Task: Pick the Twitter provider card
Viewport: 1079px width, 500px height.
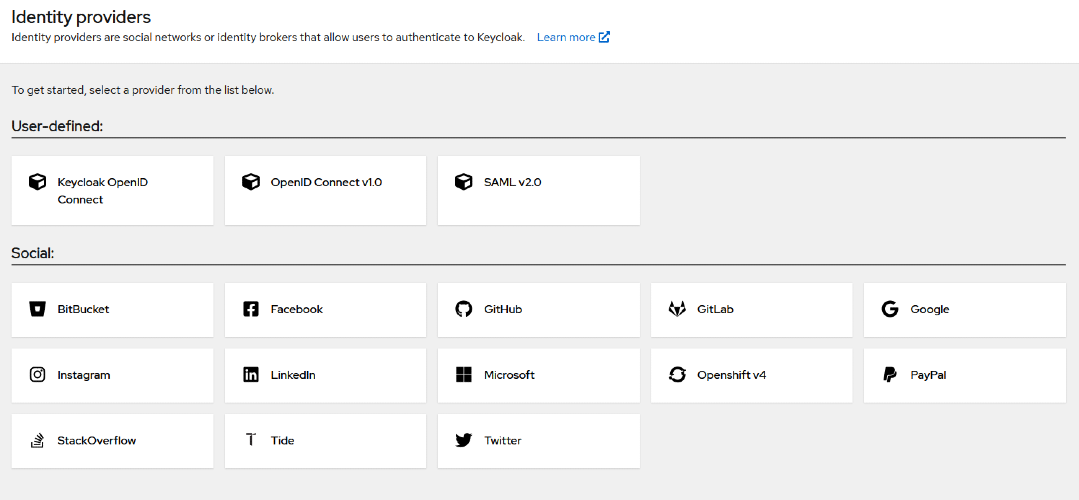Action: [539, 441]
